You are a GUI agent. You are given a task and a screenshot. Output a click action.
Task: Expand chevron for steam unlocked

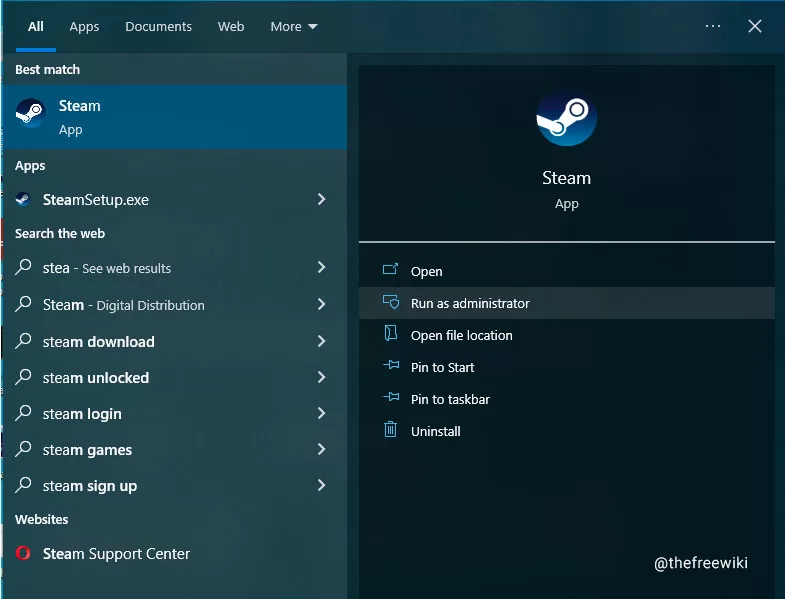[321, 377]
